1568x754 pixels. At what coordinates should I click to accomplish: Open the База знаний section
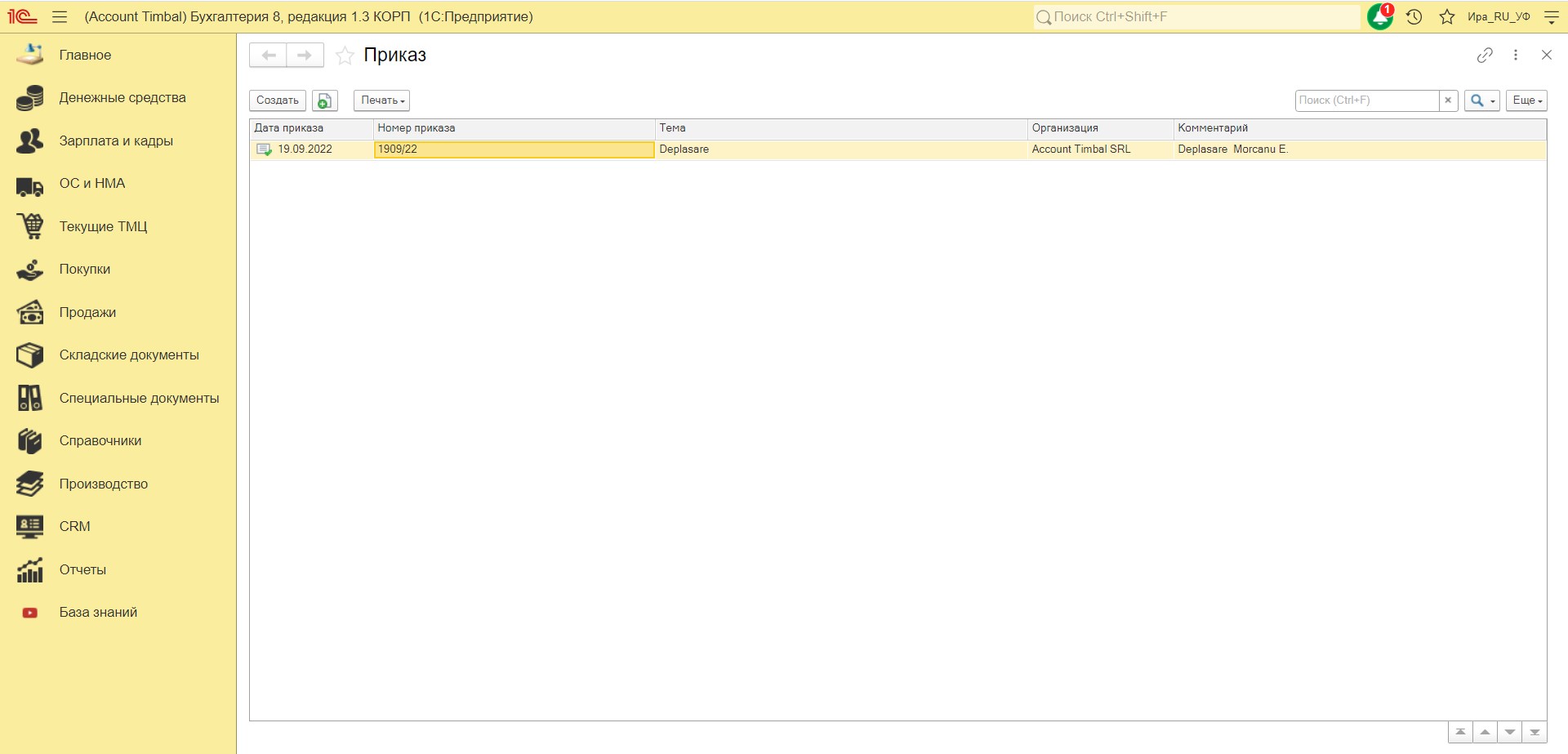point(98,612)
